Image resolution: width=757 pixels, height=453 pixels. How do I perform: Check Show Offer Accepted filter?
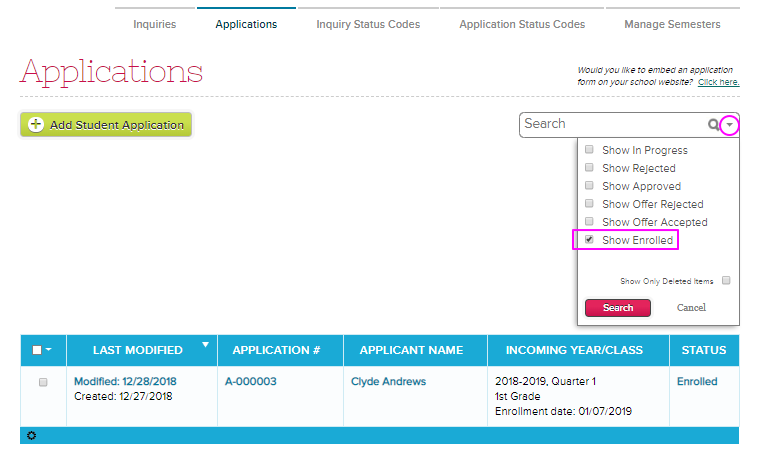click(x=589, y=221)
